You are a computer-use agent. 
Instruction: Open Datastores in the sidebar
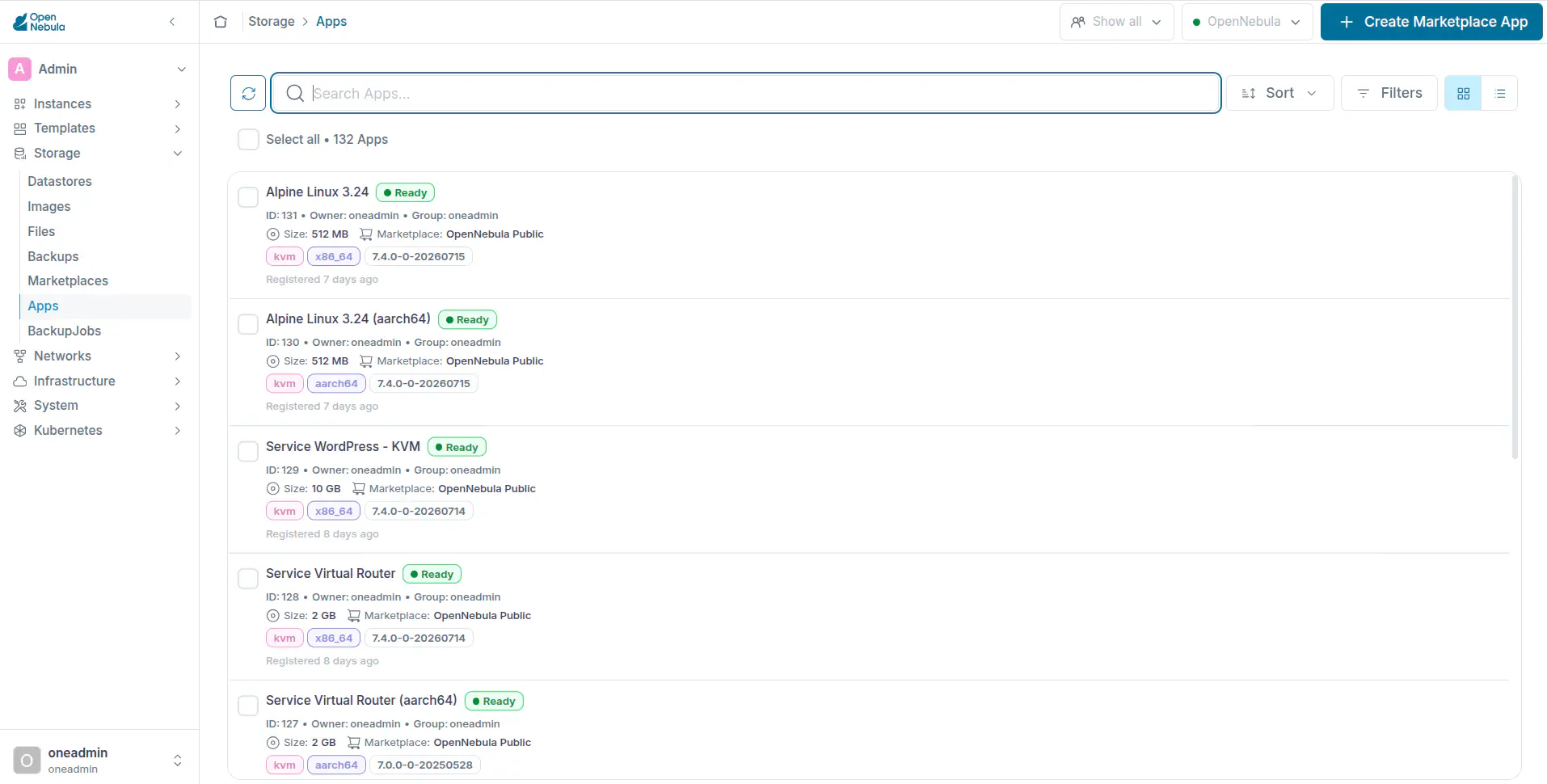pyautogui.click(x=60, y=182)
